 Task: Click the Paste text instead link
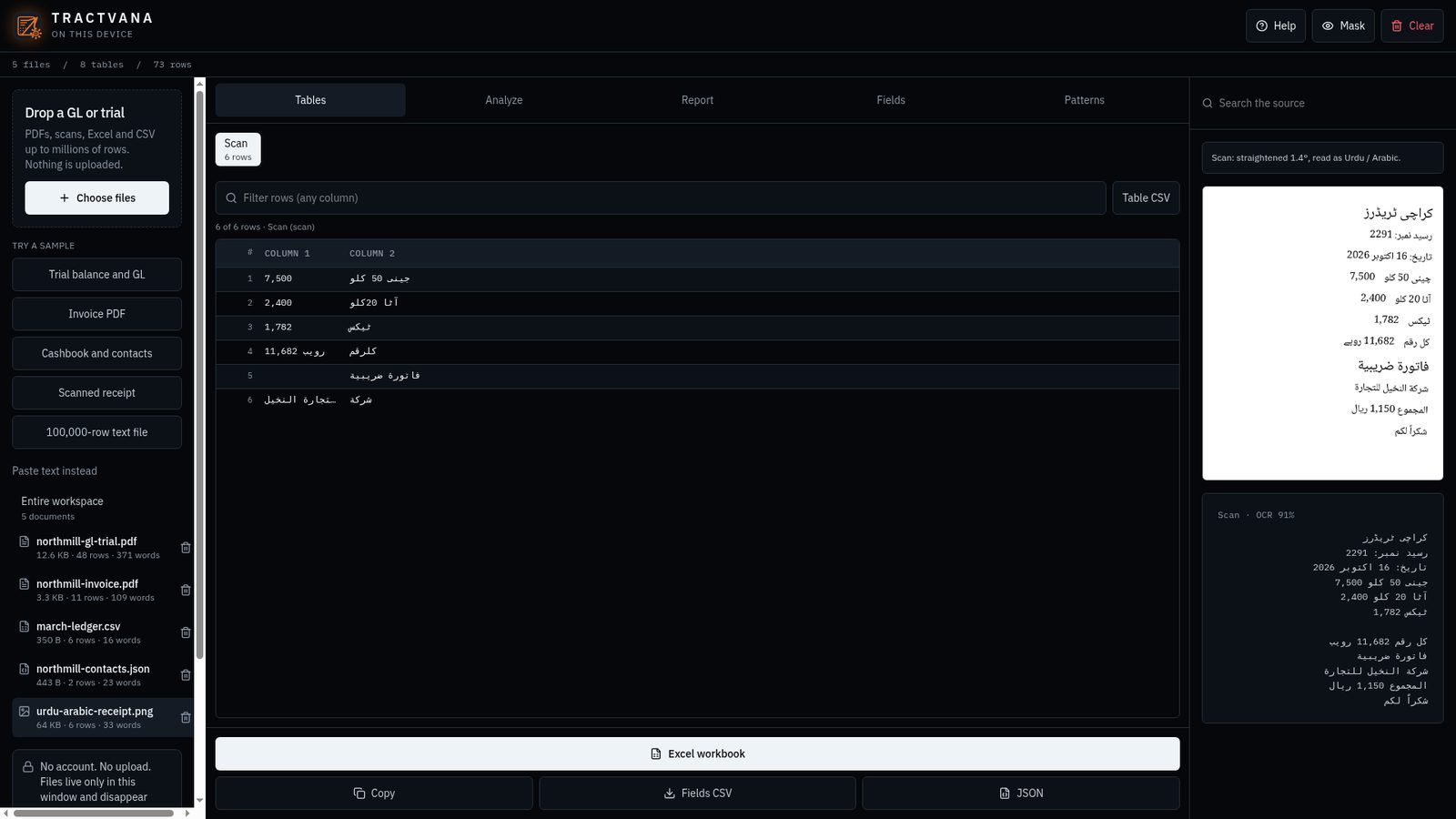55,470
